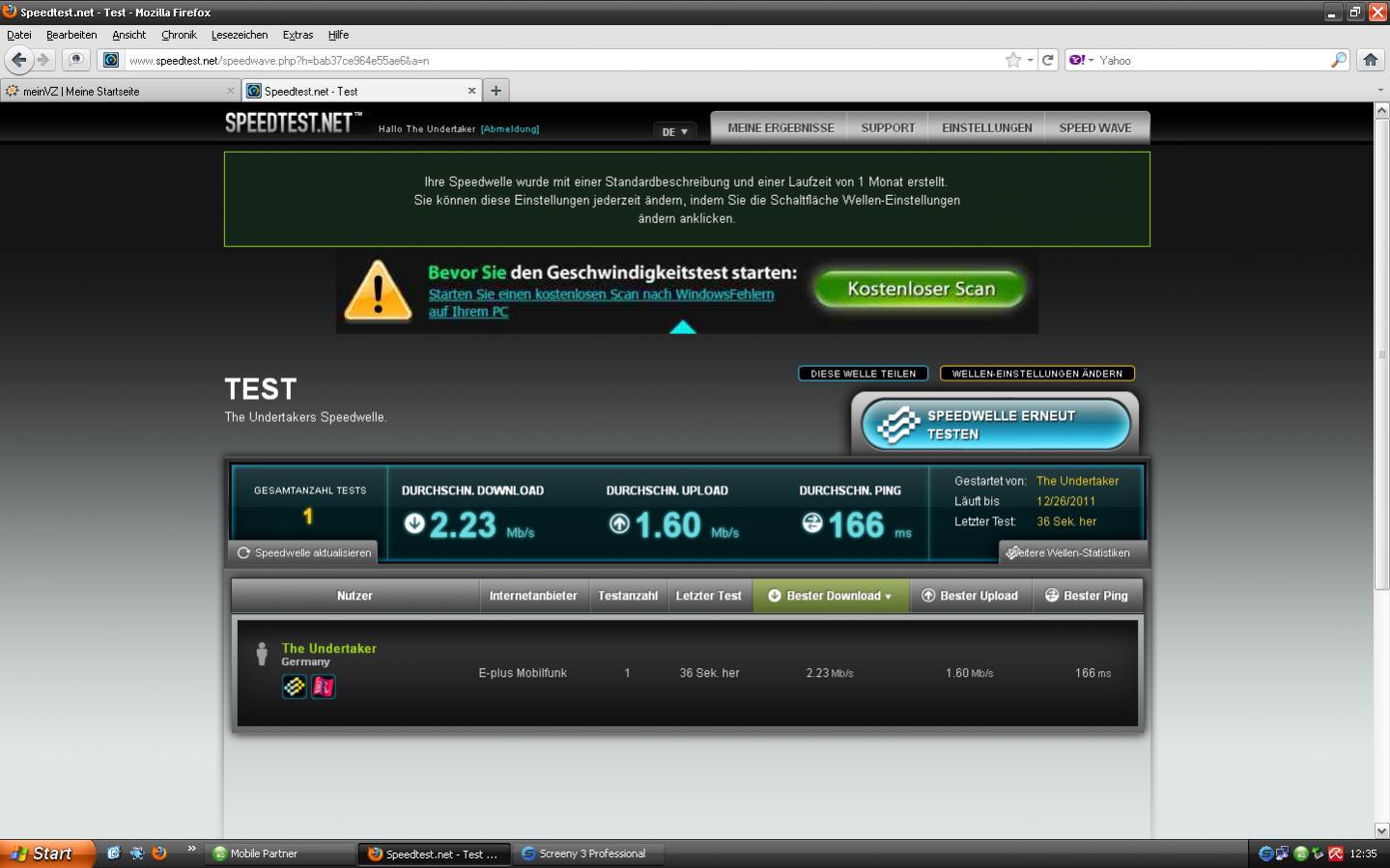The width and height of the screenshot is (1390, 868).
Task: Click the Yahoo search magnifier icon
Action: point(1339,60)
